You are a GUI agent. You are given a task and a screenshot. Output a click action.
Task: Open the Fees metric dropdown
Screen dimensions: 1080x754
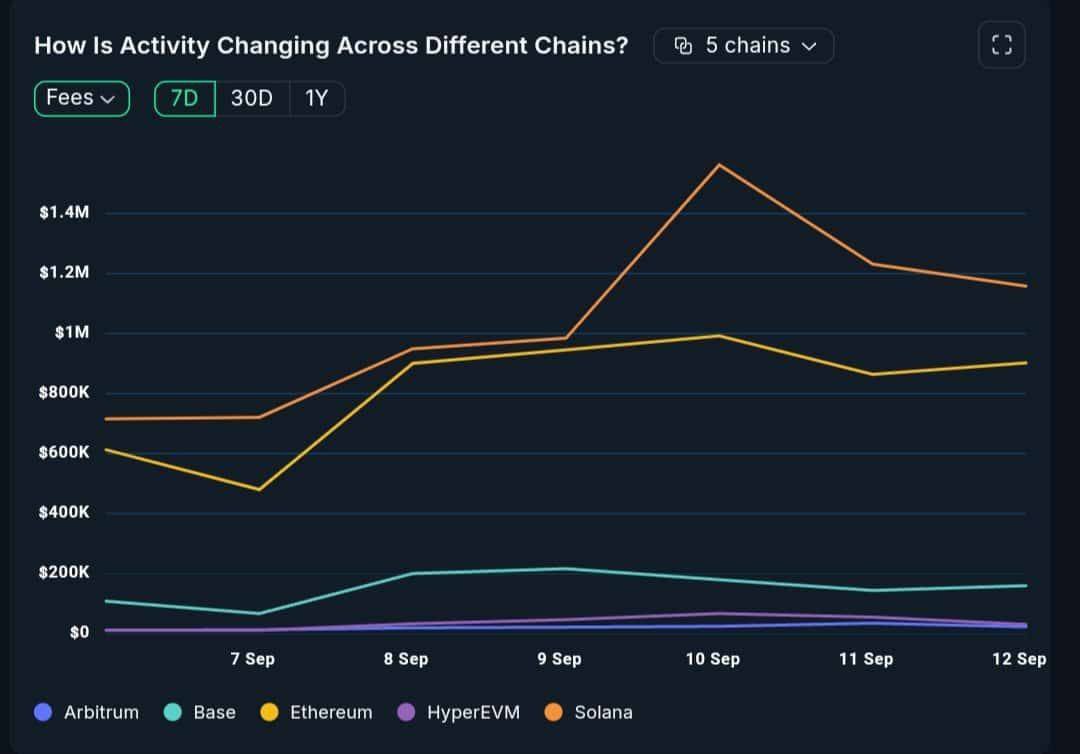81,98
